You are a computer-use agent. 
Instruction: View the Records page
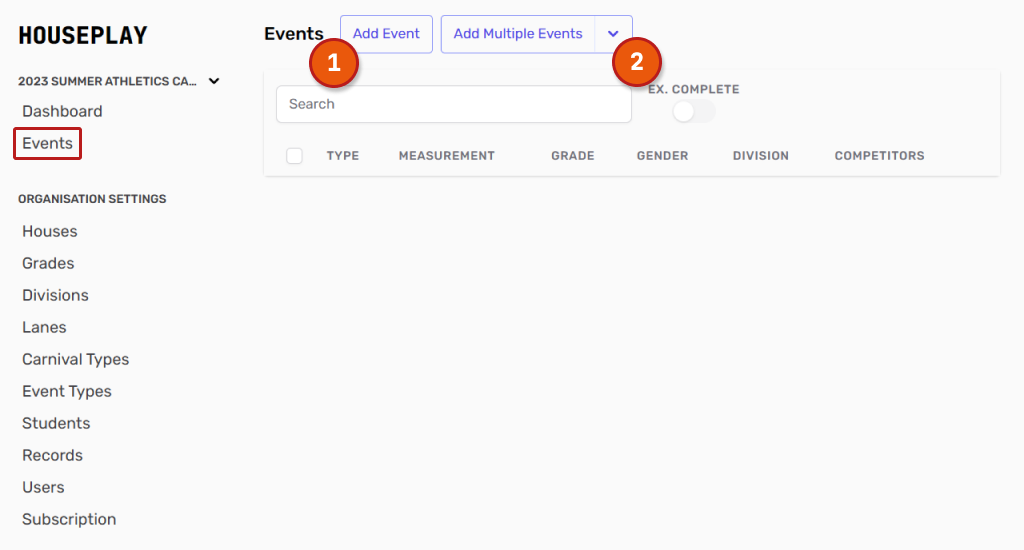52,455
